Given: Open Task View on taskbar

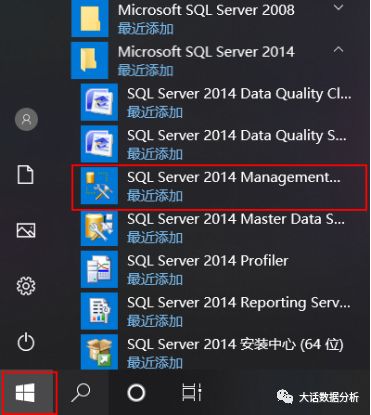Looking at the screenshot, I should pos(192,392).
